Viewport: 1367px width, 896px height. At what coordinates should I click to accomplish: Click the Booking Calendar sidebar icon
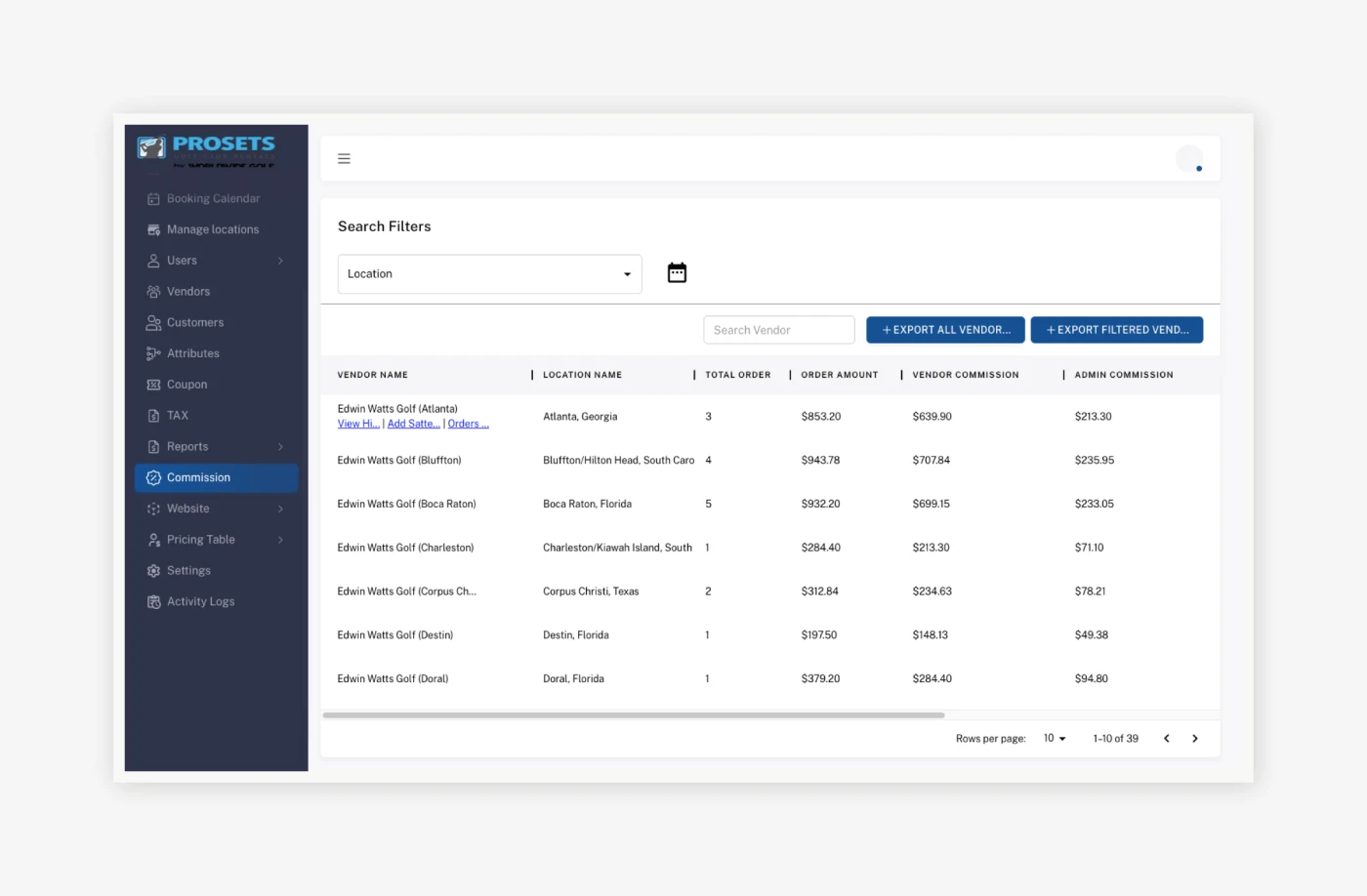click(153, 198)
